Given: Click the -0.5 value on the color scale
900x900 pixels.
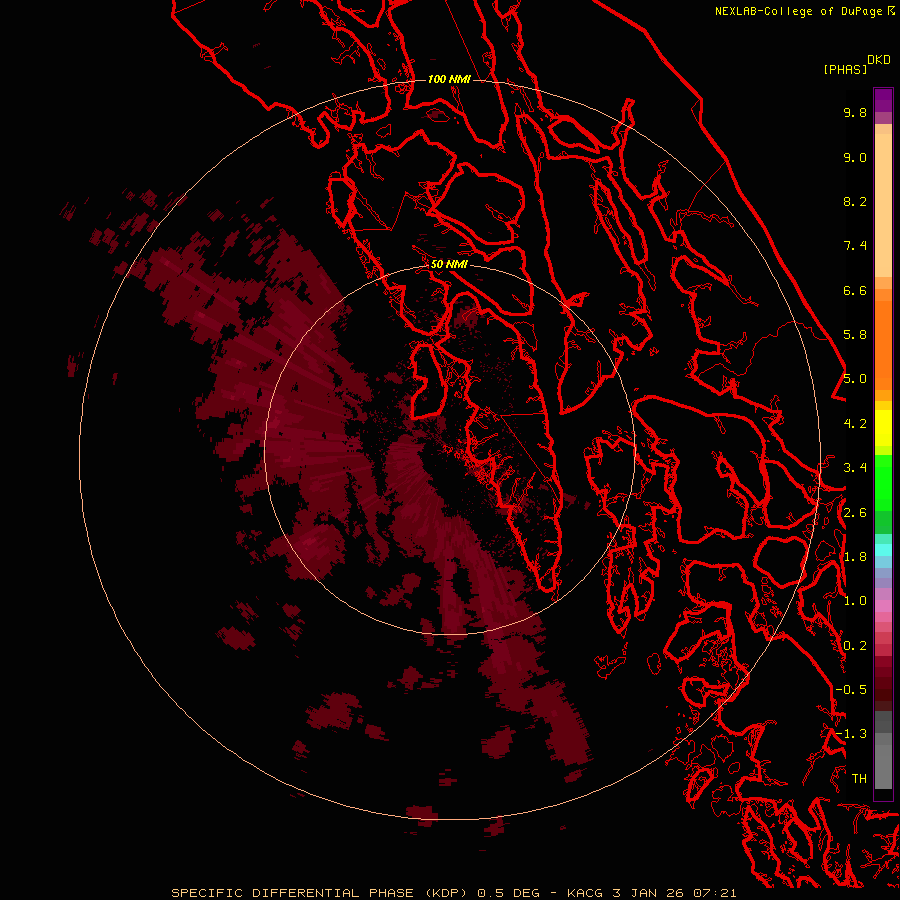Looking at the screenshot, I should click(x=851, y=690).
